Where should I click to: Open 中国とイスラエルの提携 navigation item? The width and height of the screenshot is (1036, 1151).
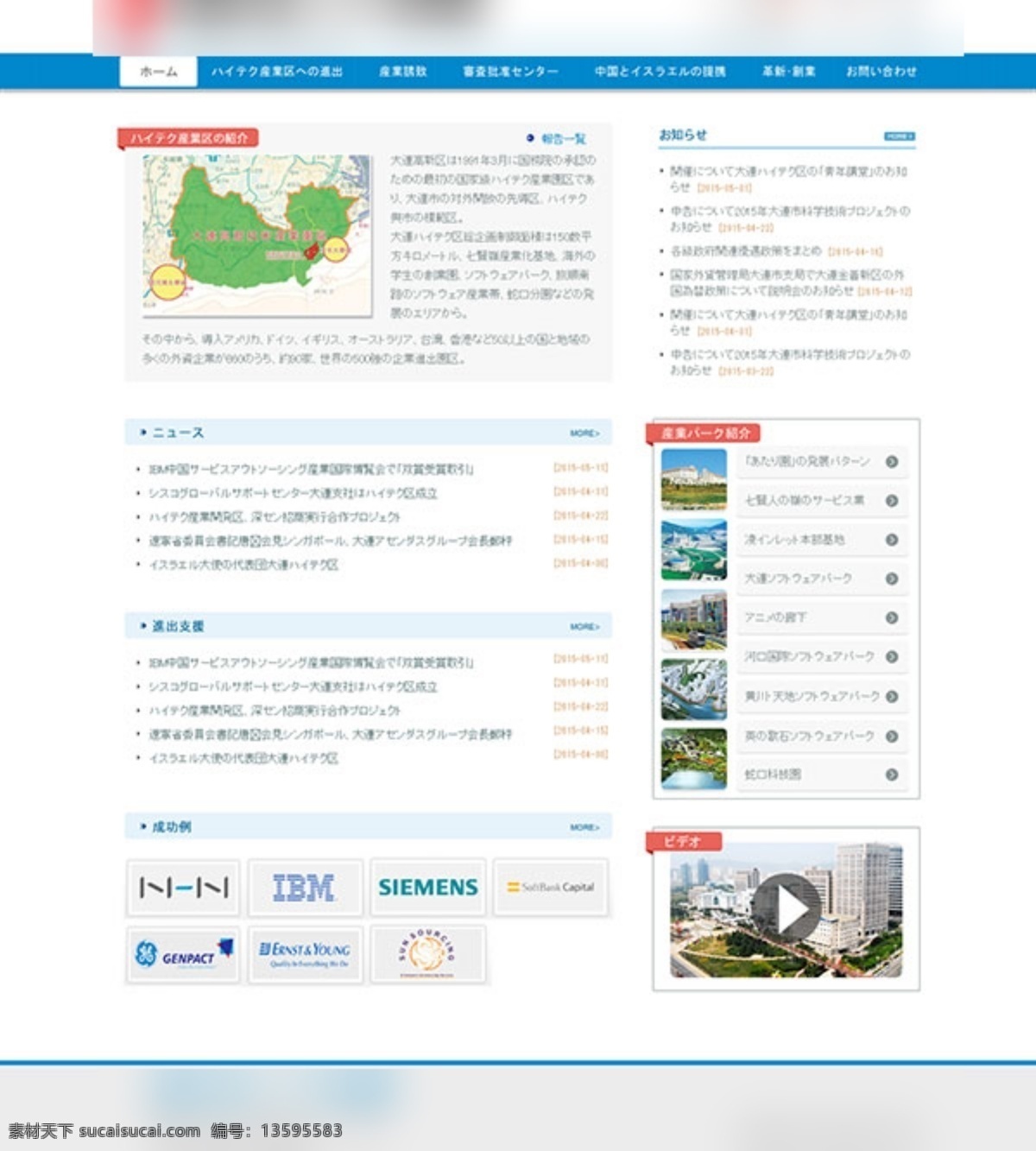(660, 72)
